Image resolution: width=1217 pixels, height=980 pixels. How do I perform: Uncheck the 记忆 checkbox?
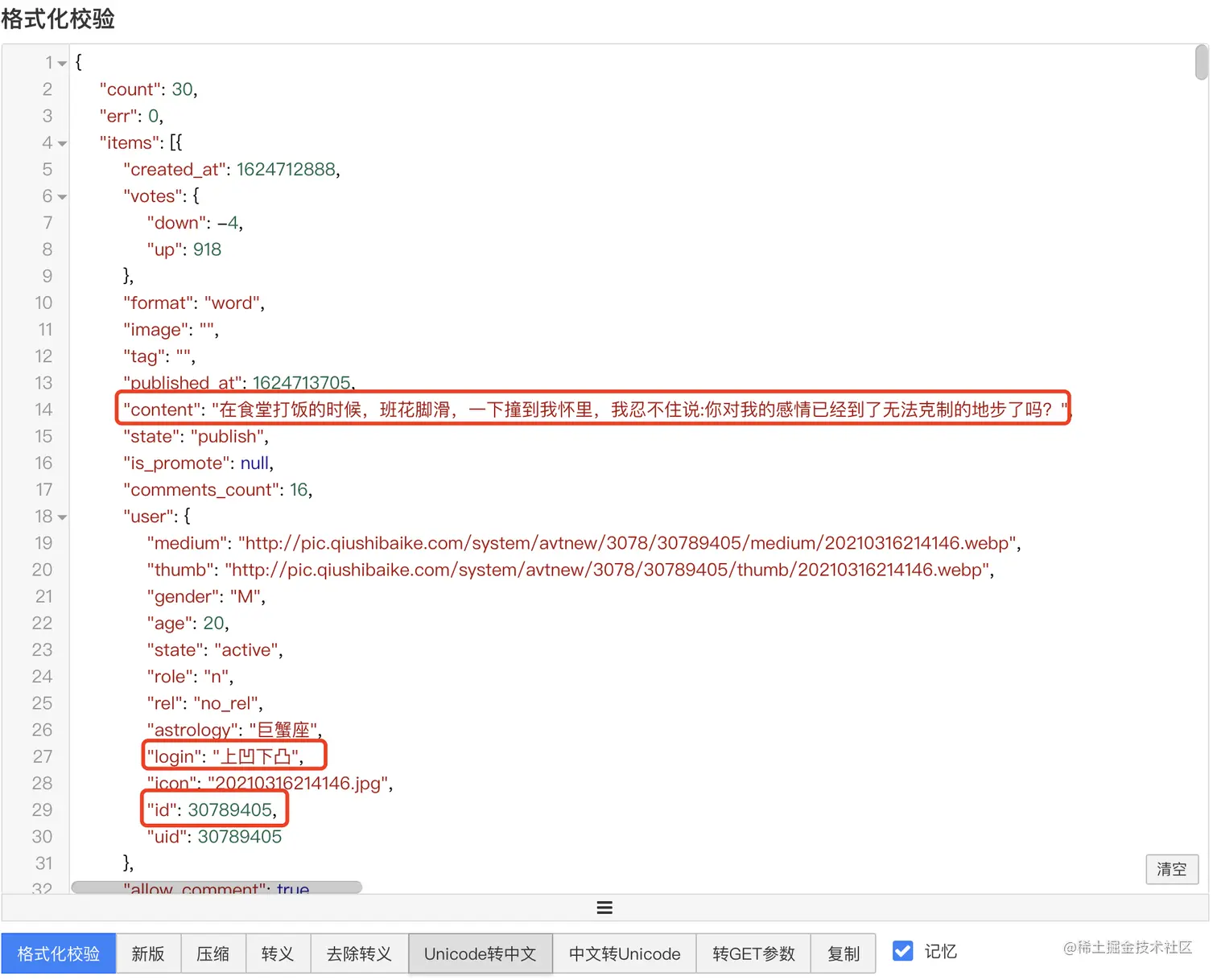903,951
